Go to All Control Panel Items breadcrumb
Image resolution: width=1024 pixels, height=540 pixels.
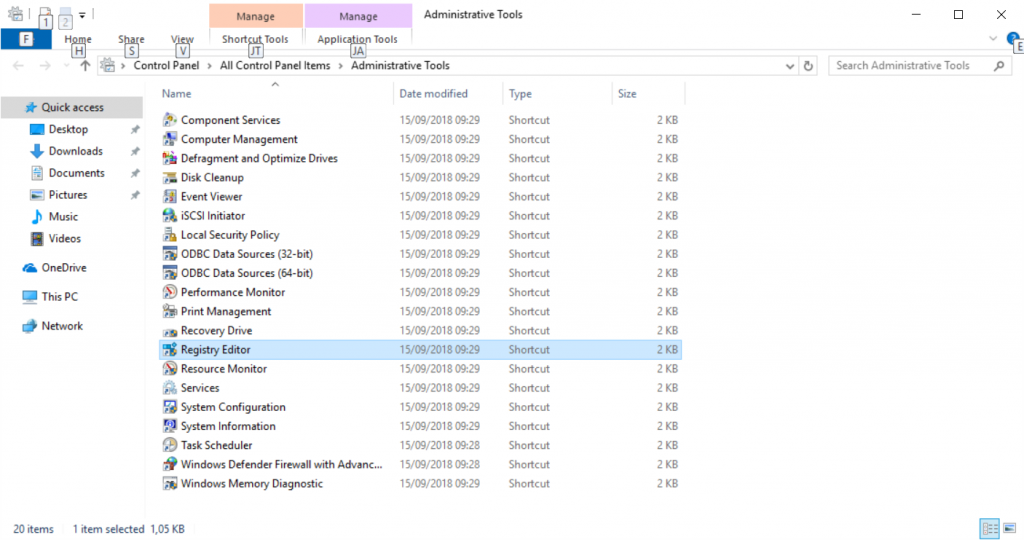[275, 65]
